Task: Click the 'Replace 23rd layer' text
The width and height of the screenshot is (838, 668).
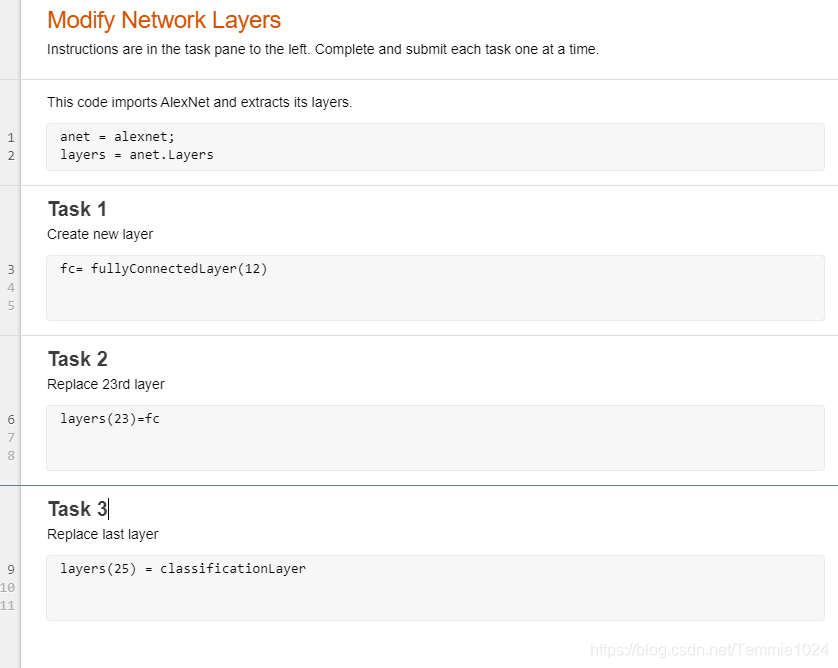Action: [x=106, y=384]
